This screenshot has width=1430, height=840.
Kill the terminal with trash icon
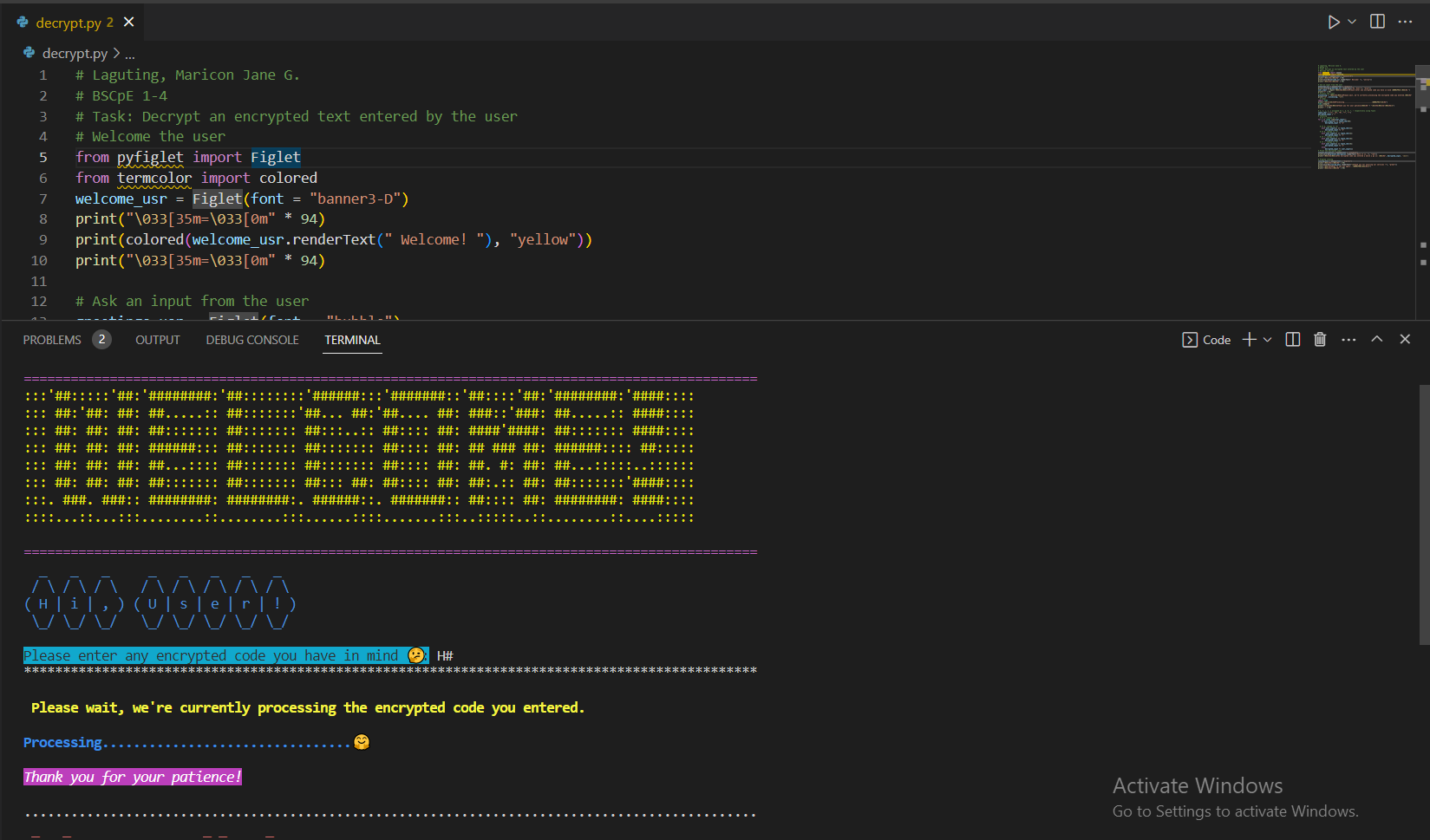pos(1320,340)
